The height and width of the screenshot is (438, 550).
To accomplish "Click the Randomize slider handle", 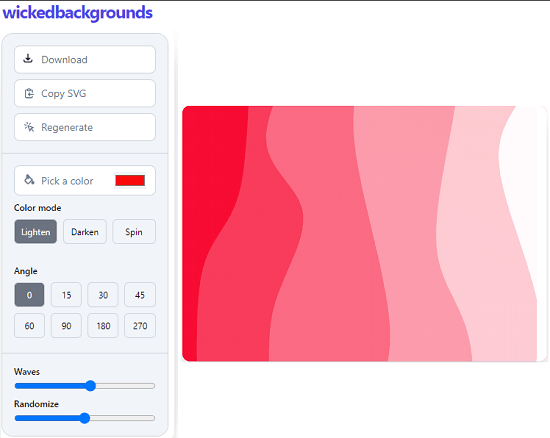I will click(x=85, y=418).
